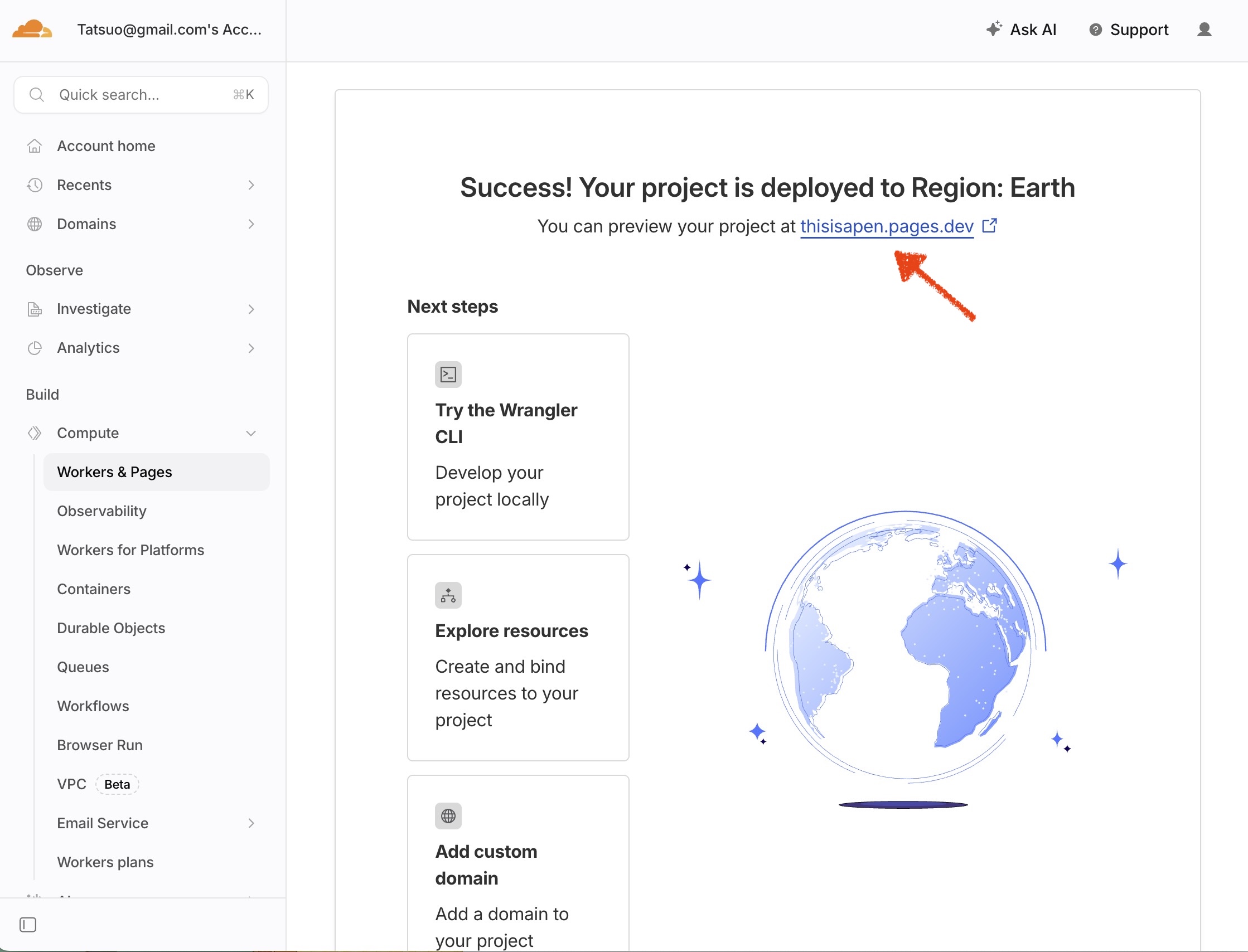The width and height of the screenshot is (1248, 952).
Task: Click the Domains globe icon
Action: coord(35,225)
